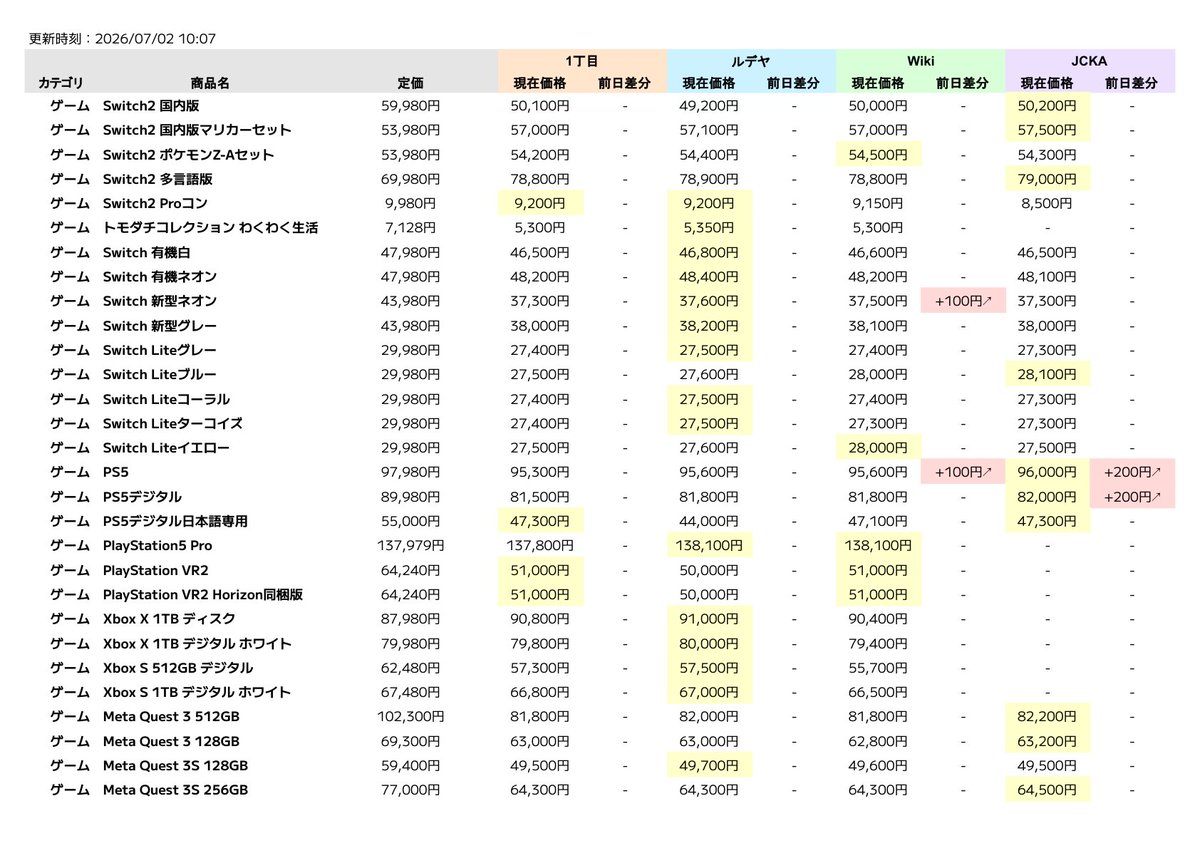Click the 102,300円 list price cell
This screenshot has height=848, width=1200.
click(x=410, y=717)
